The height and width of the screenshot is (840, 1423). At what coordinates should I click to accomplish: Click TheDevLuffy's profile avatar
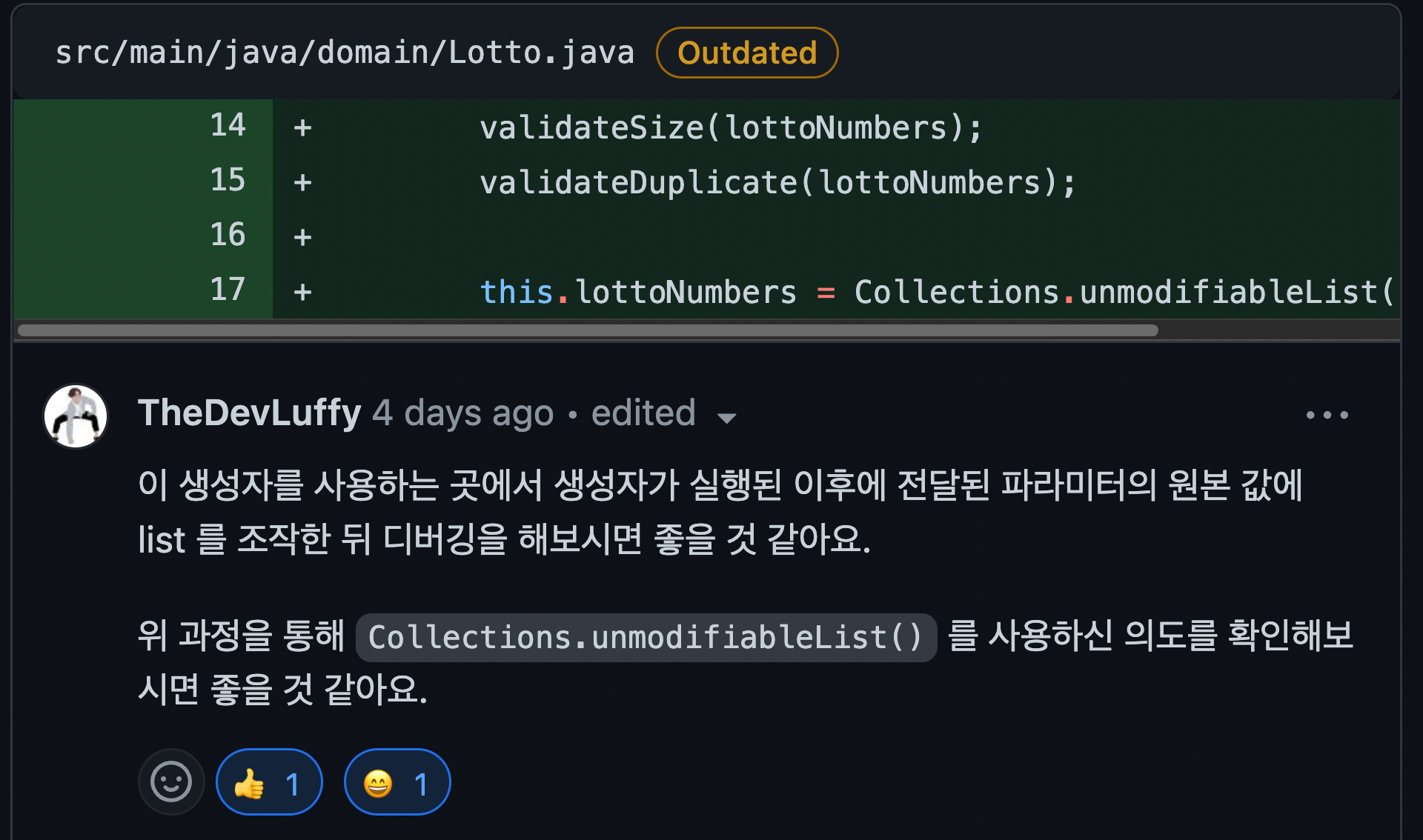pos(76,416)
